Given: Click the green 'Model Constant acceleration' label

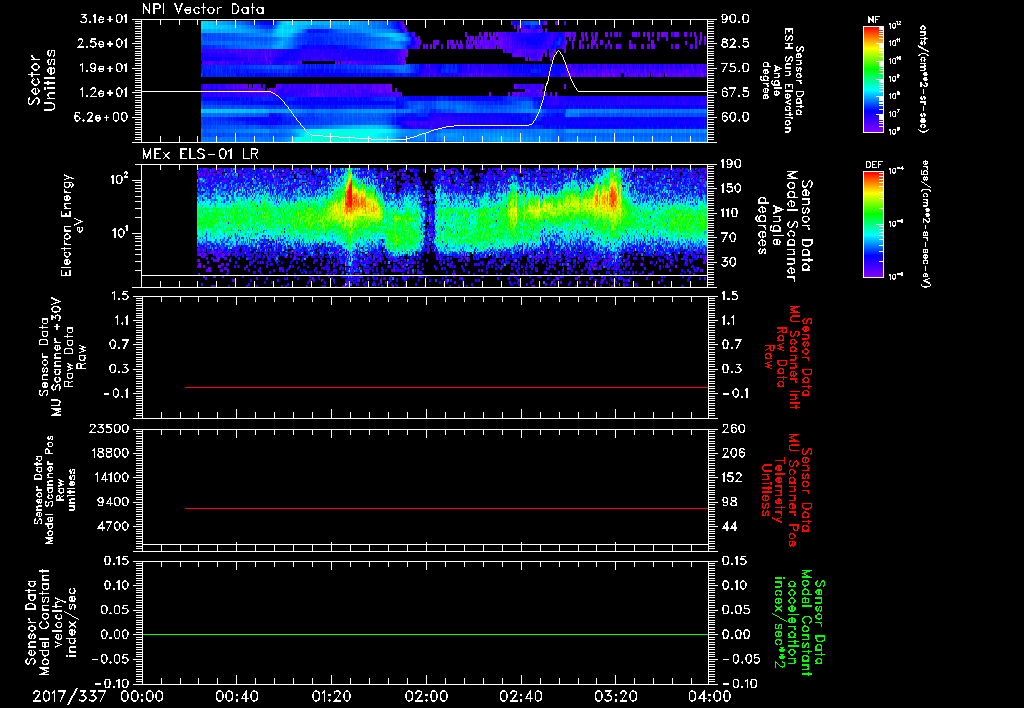Looking at the screenshot, I should pos(799,623).
